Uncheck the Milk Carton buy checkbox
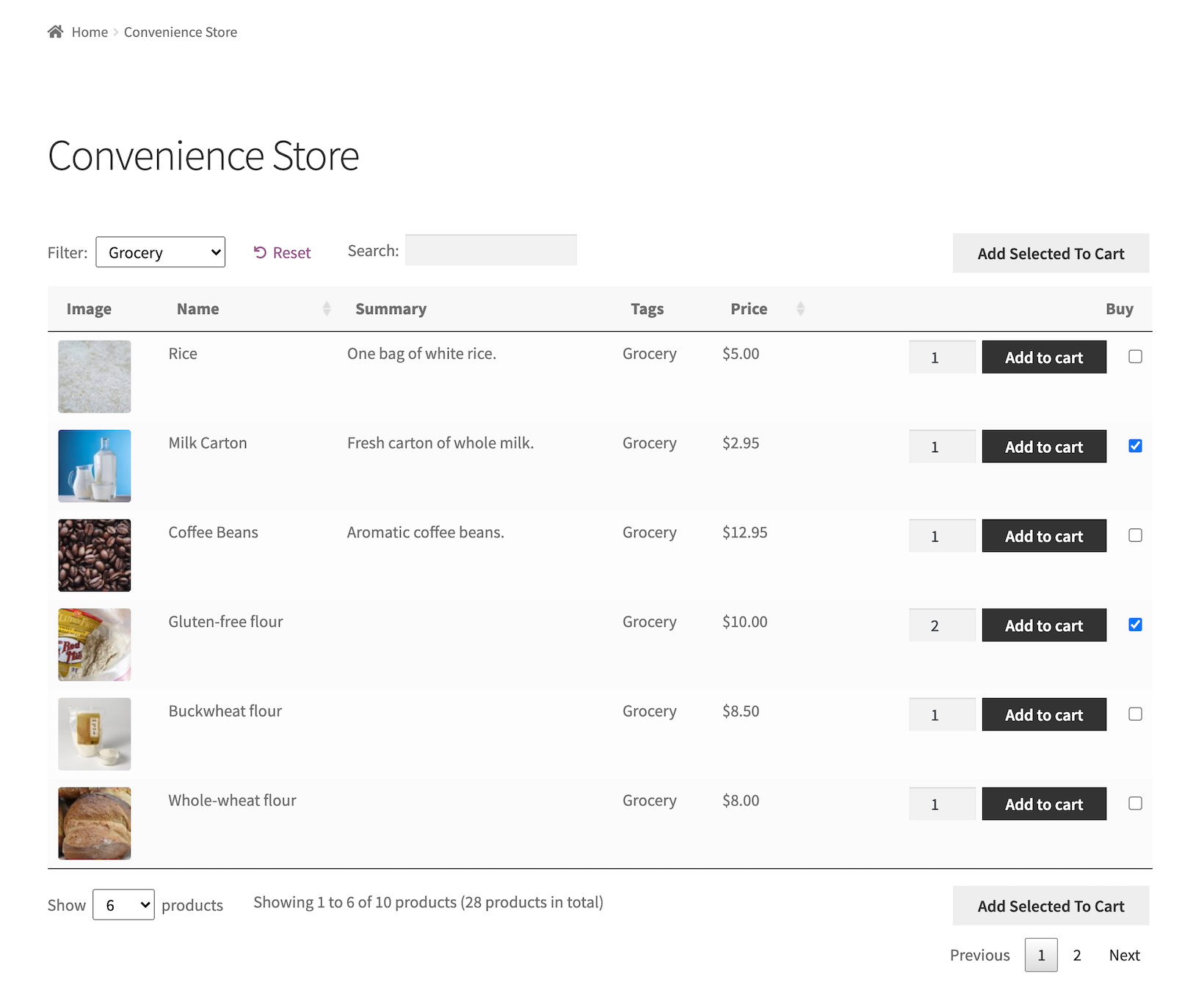 point(1135,446)
